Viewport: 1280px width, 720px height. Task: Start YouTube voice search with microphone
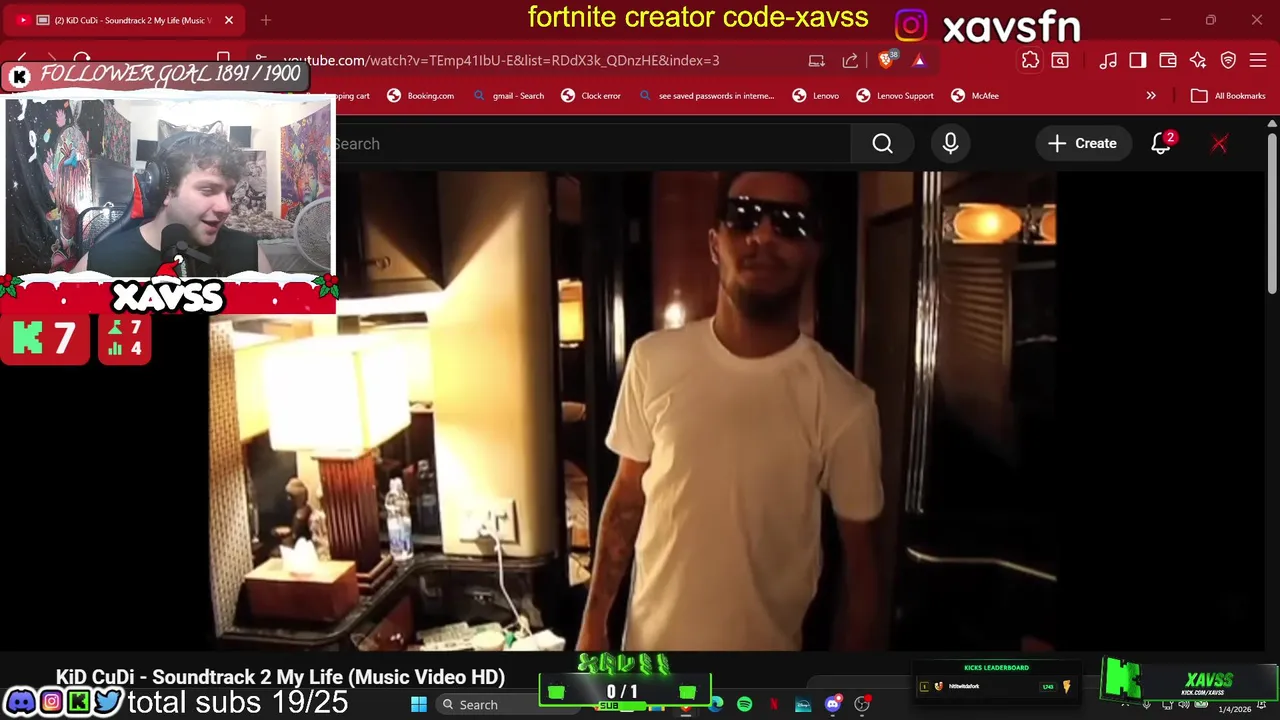tap(950, 144)
